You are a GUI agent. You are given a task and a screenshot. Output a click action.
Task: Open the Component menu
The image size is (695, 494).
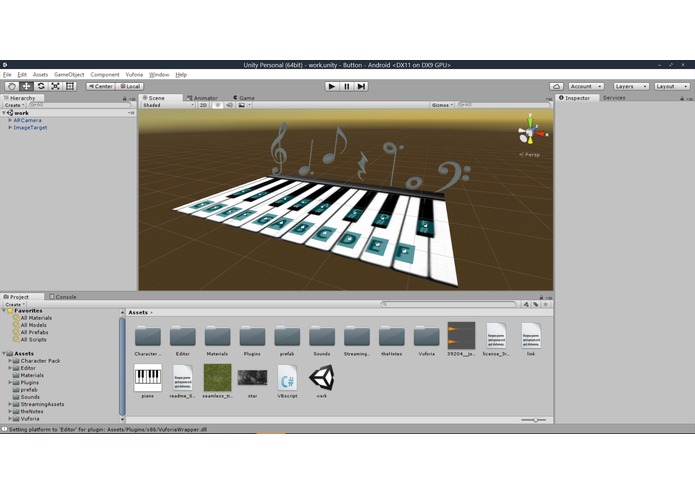click(105, 74)
